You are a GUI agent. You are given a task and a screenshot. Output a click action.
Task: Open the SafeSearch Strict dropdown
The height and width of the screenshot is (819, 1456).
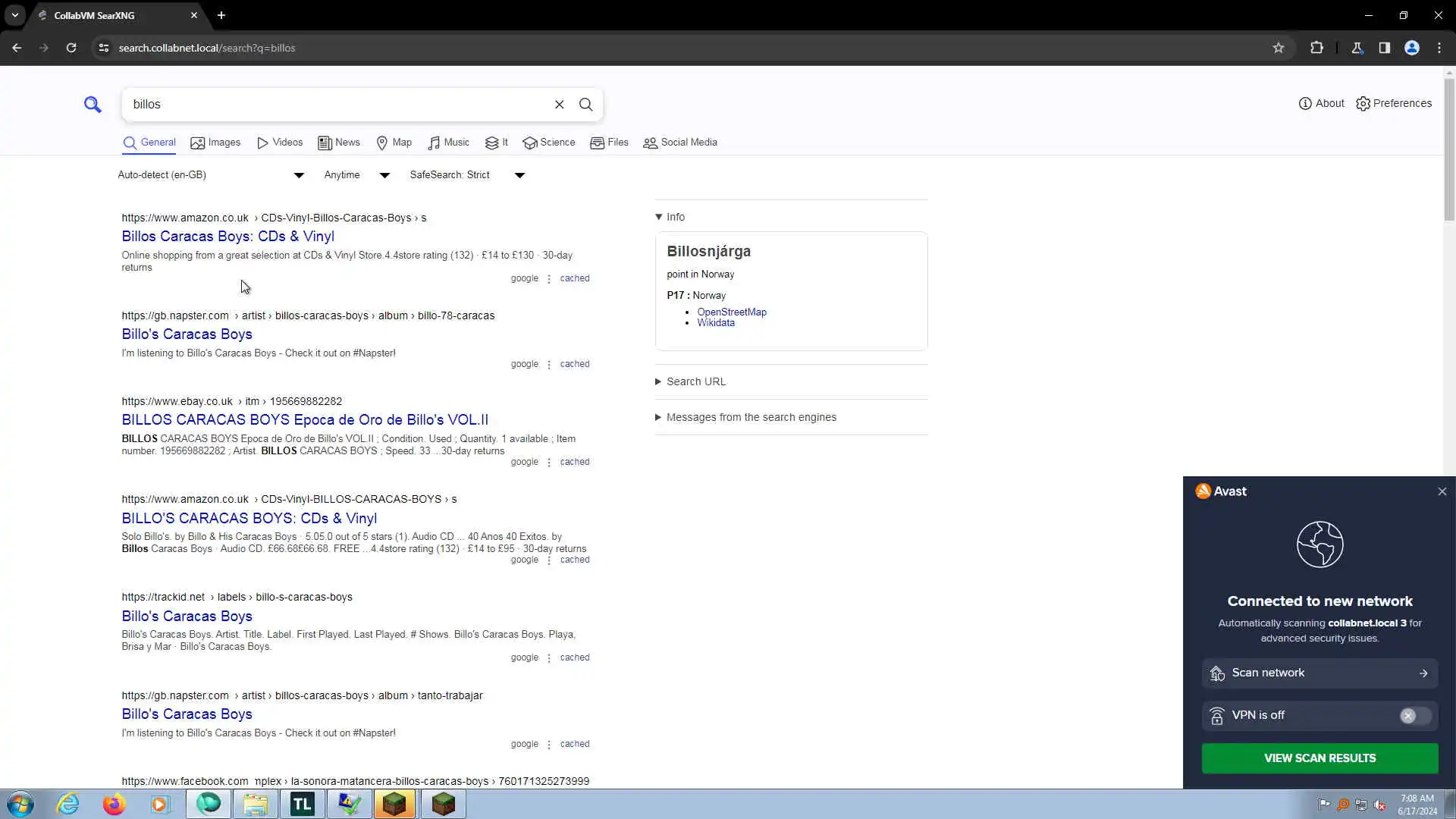pos(467,175)
